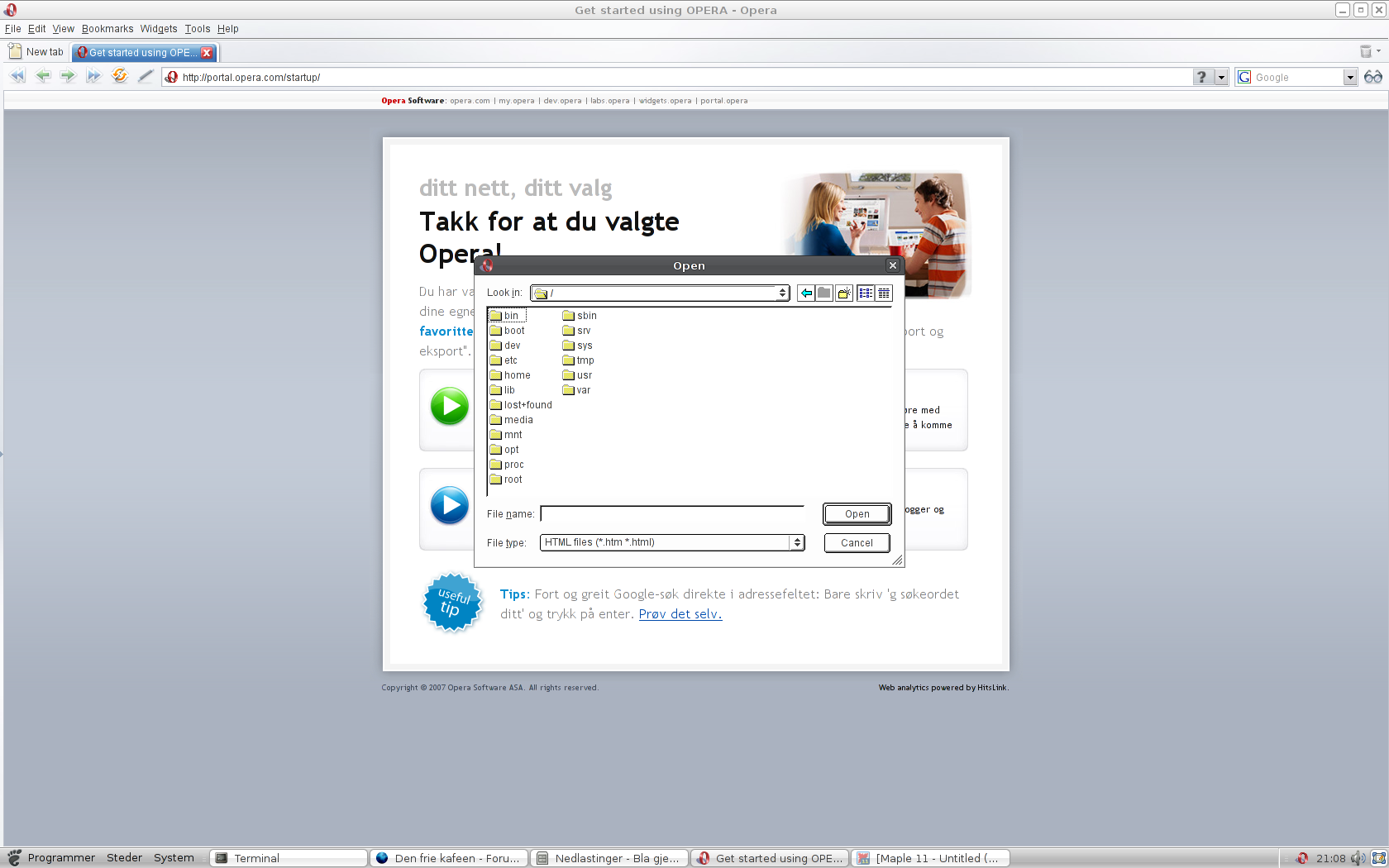Select the lib folder

502,390
